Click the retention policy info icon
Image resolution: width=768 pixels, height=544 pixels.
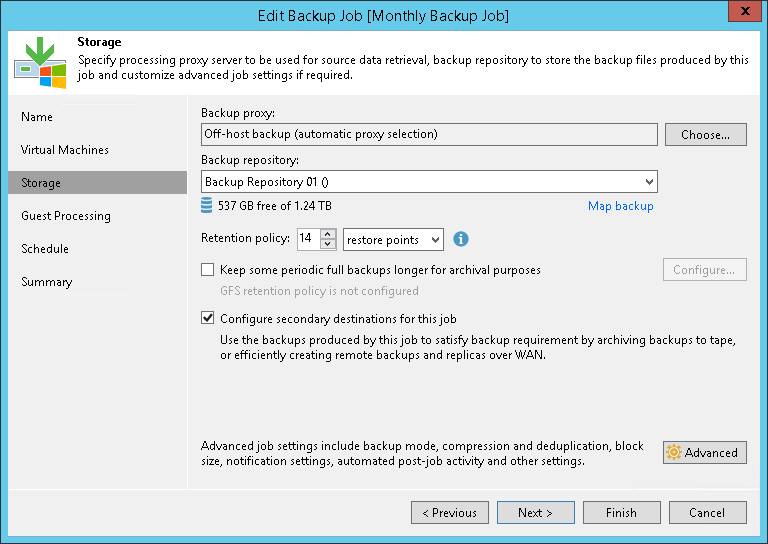[x=461, y=240]
